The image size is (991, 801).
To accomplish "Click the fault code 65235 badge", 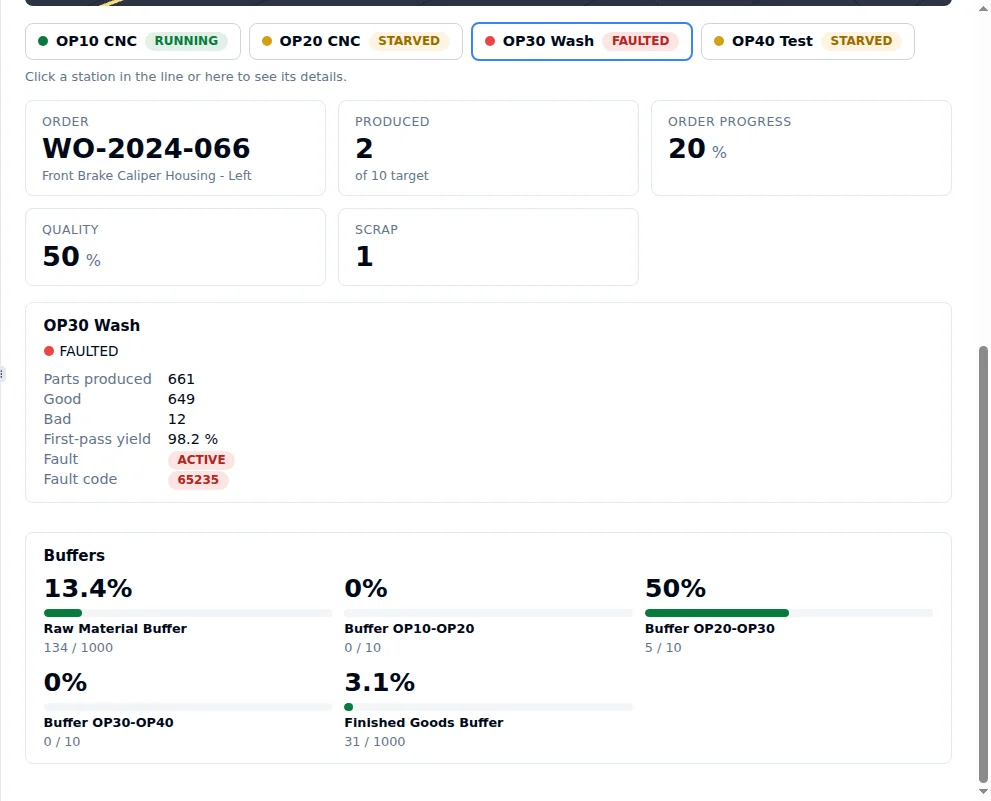I will pyautogui.click(x=198, y=480).
